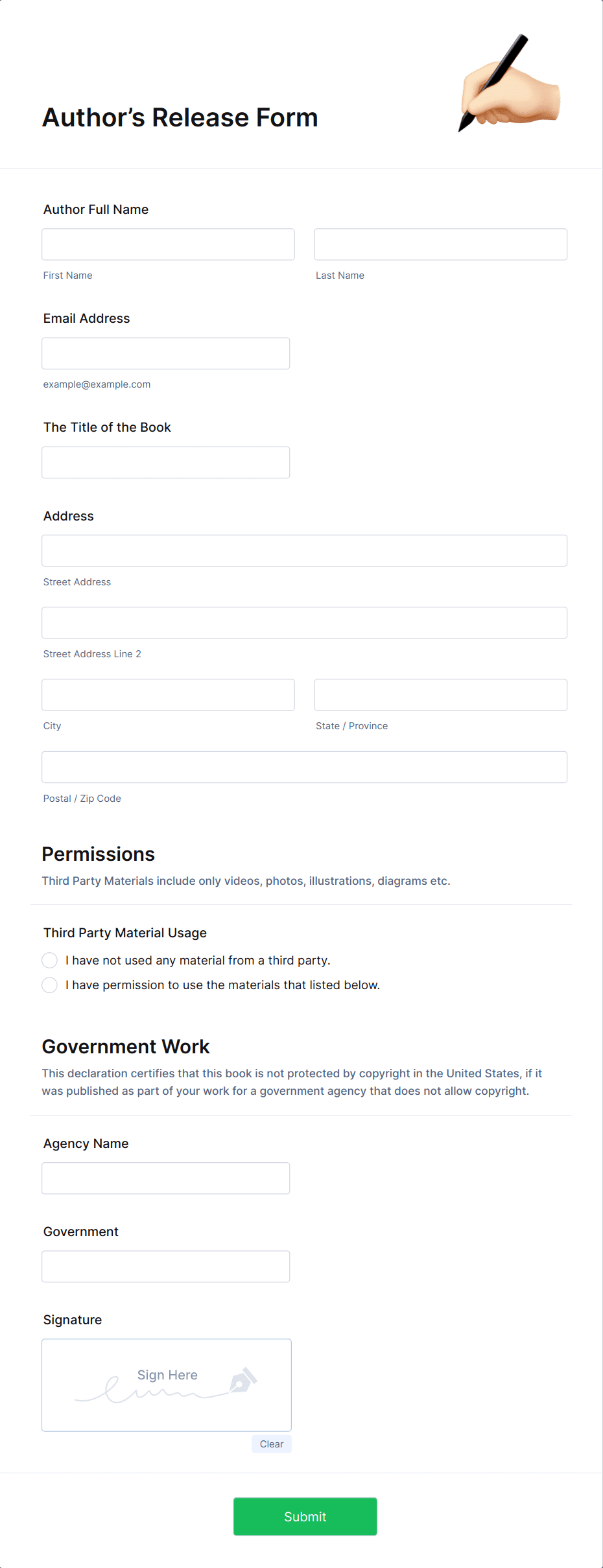
Task: Click the Postal / Zip Code field
Action: click(304, 767)
